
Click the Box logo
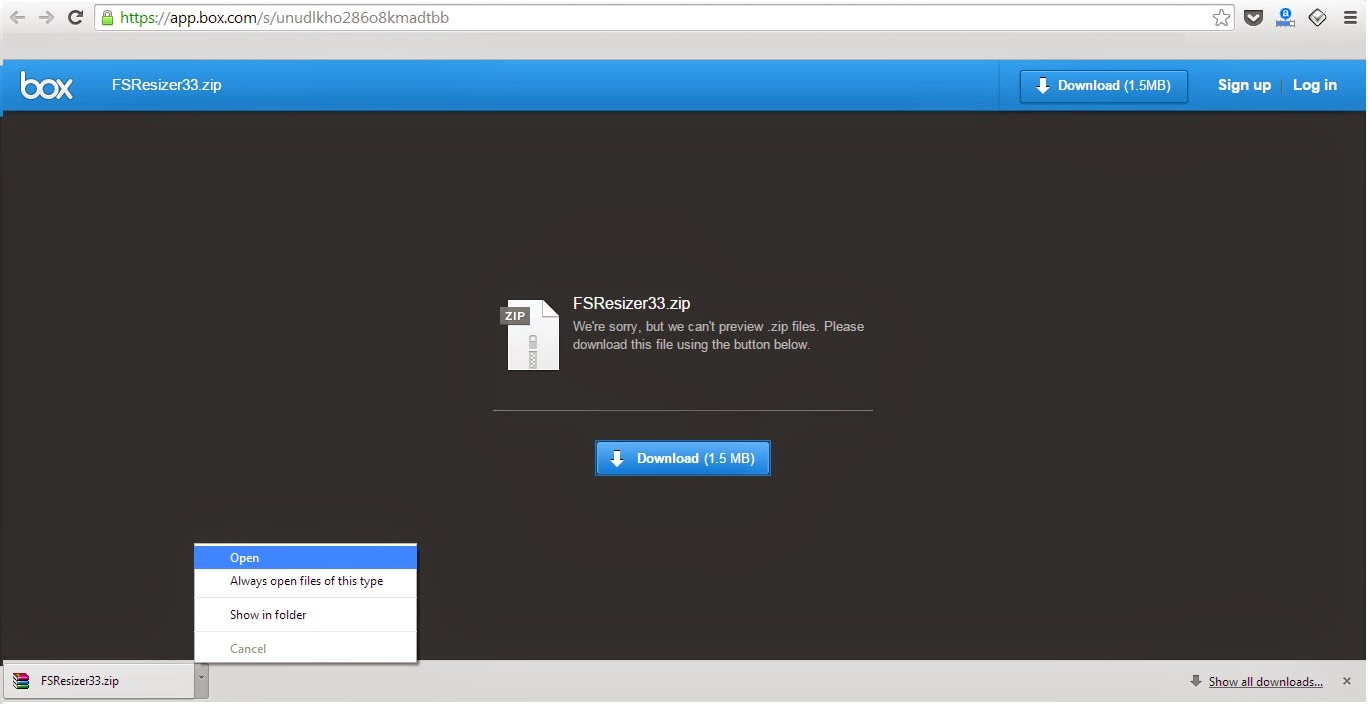[47, 86]
